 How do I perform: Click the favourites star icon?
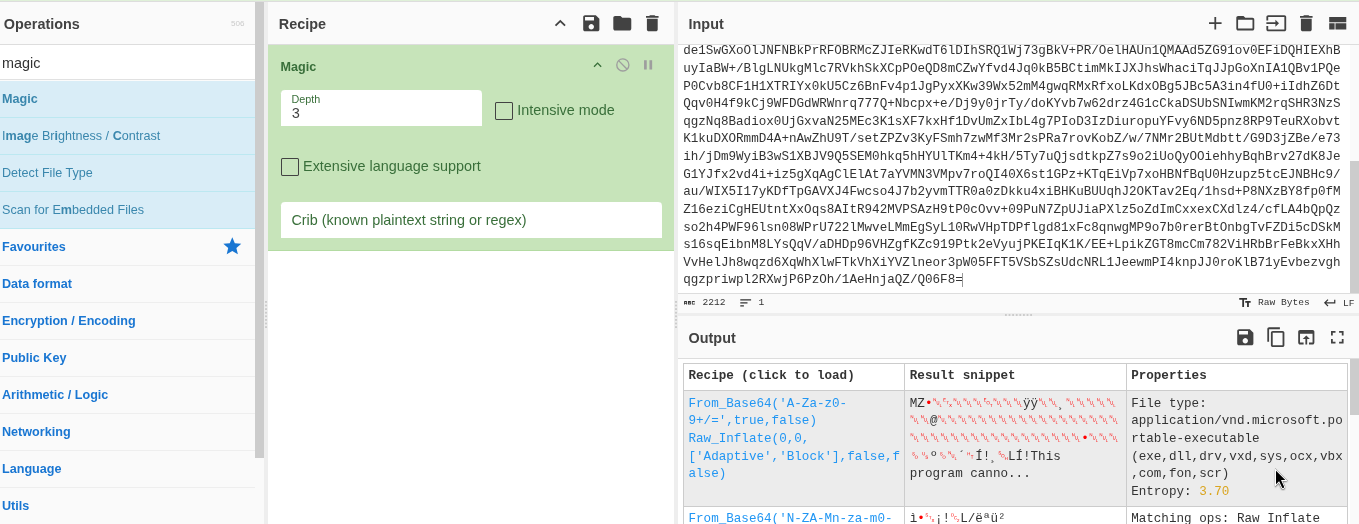coord(232,246)
